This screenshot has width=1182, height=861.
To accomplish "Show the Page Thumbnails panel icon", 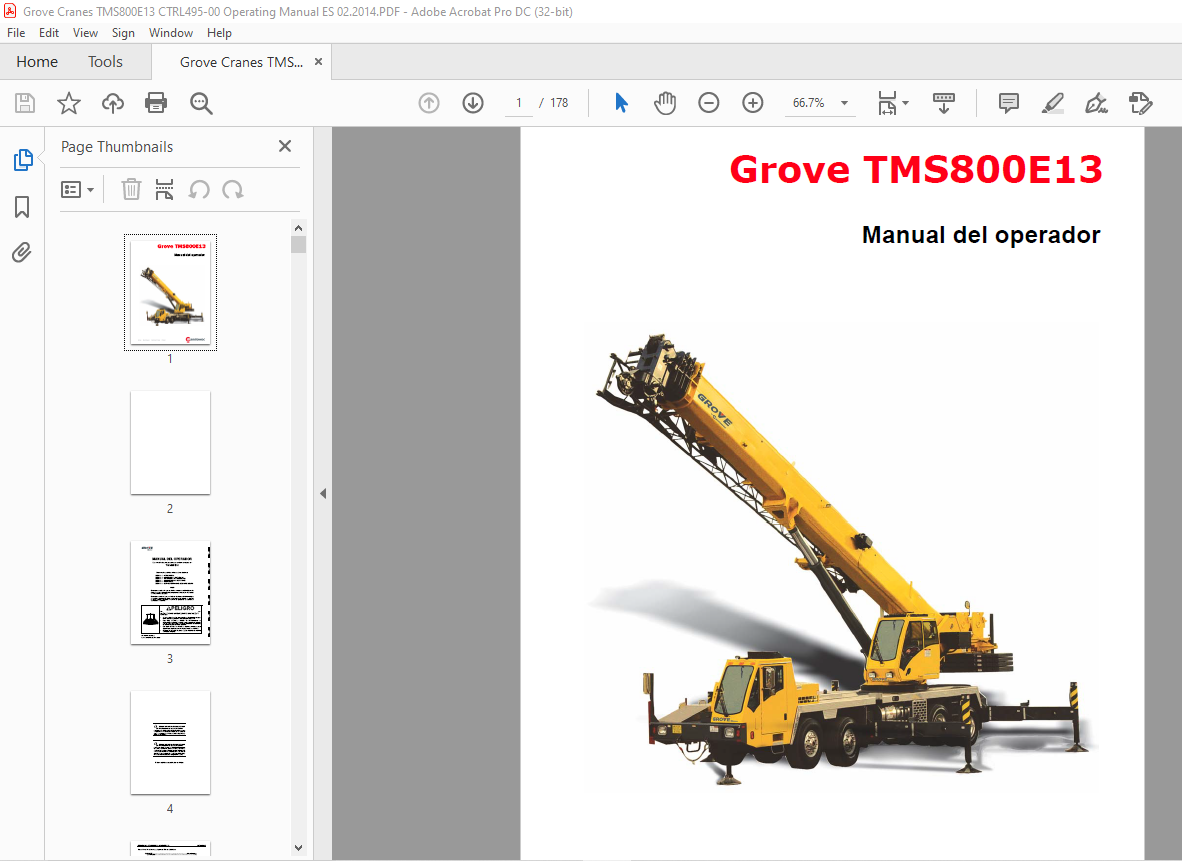I will click(x=23, y=160).
